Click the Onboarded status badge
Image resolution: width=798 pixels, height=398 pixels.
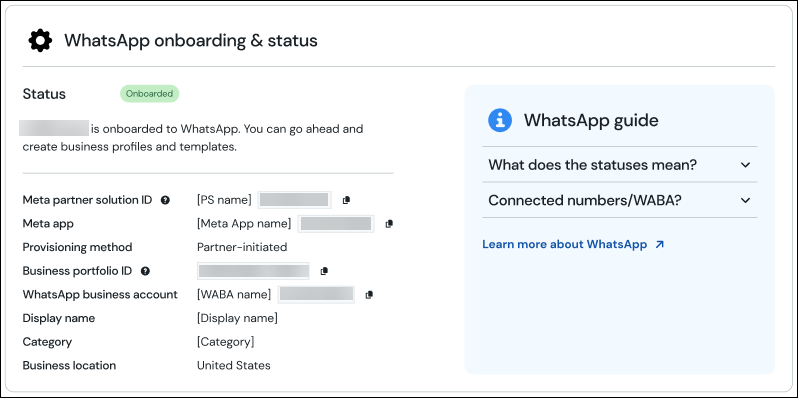(x=150, y=94)
